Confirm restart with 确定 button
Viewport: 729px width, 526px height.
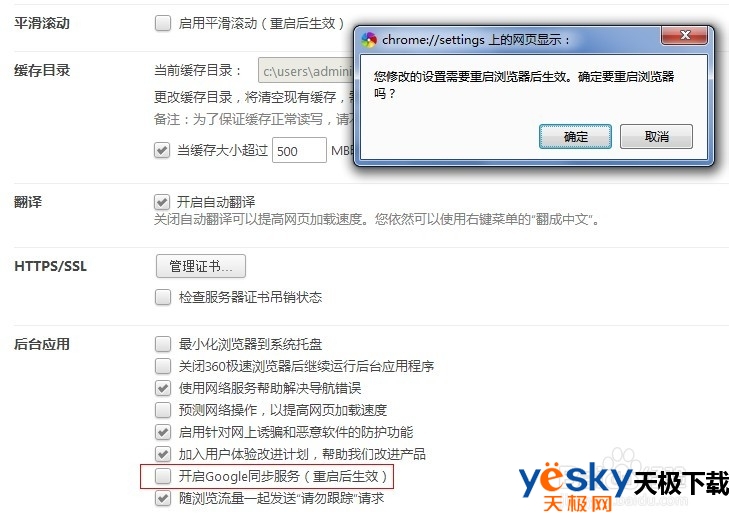(575, 136)
